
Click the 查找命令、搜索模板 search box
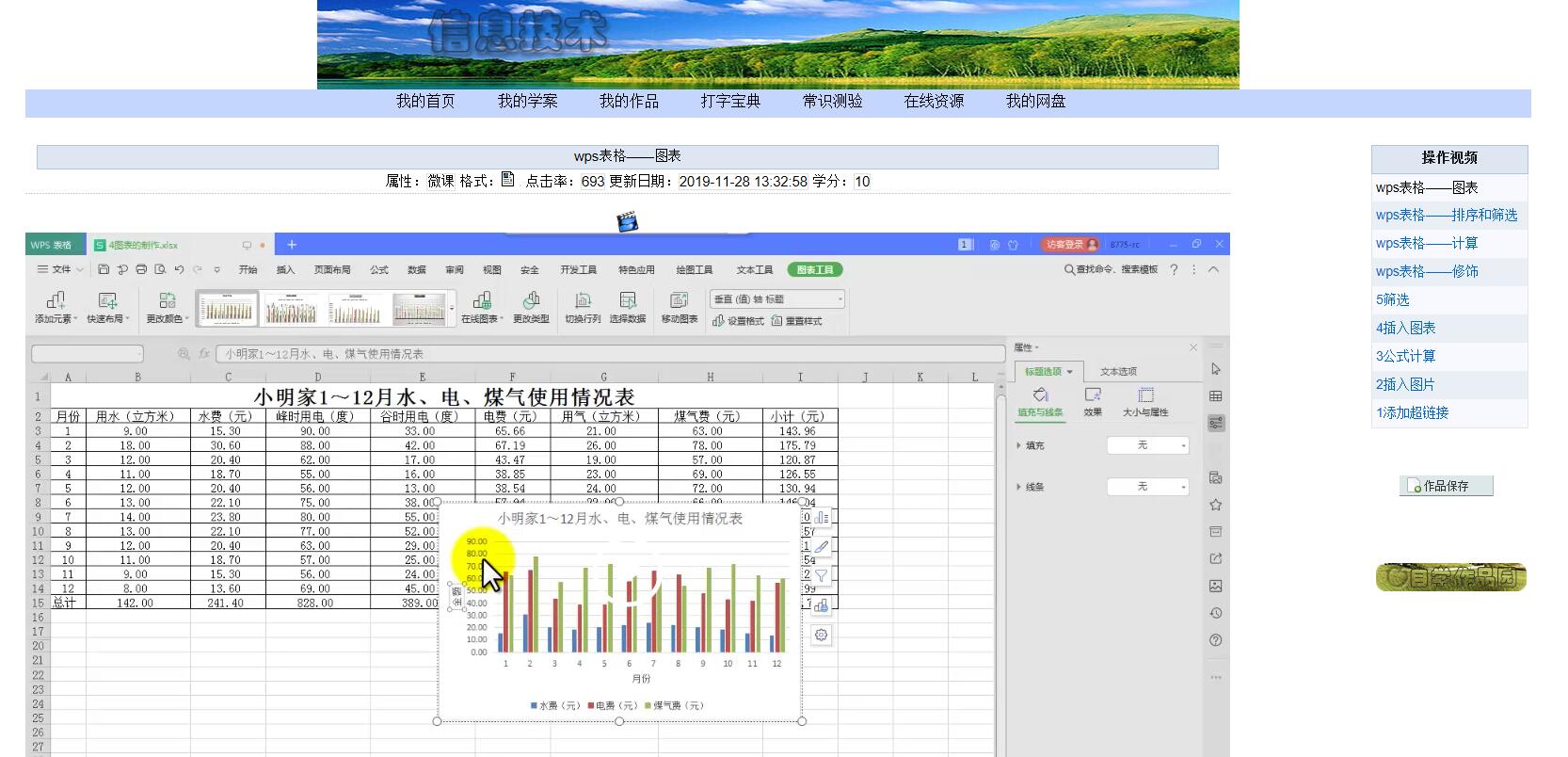pos(1112,269)
